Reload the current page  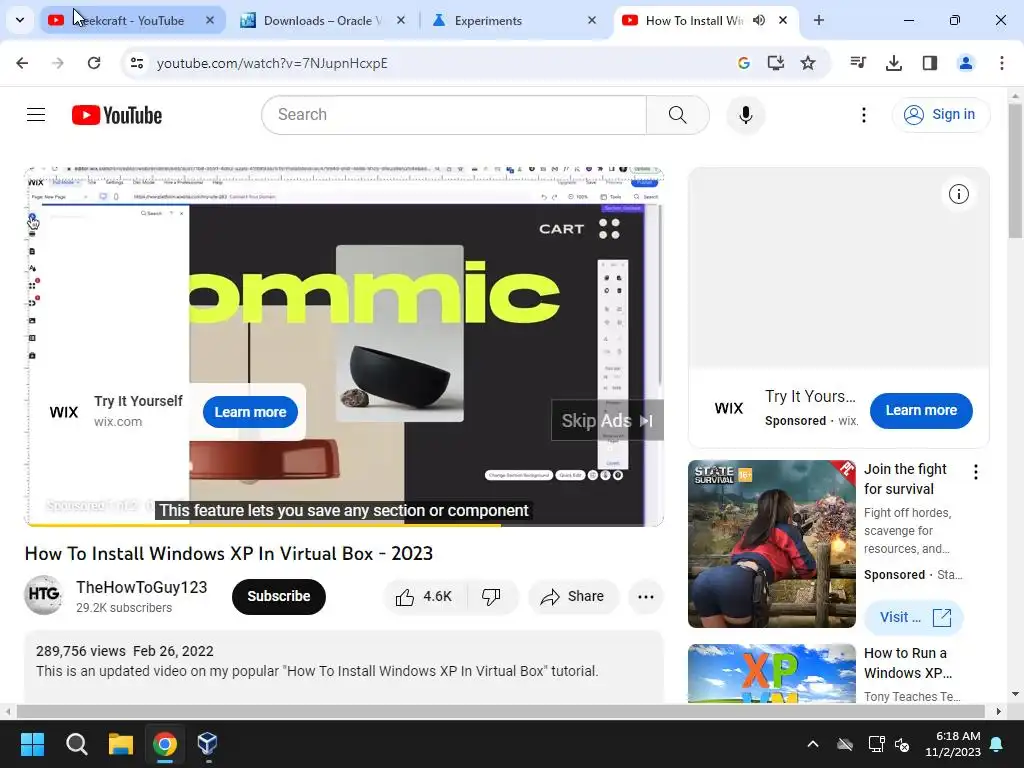(x=94, y=63)
